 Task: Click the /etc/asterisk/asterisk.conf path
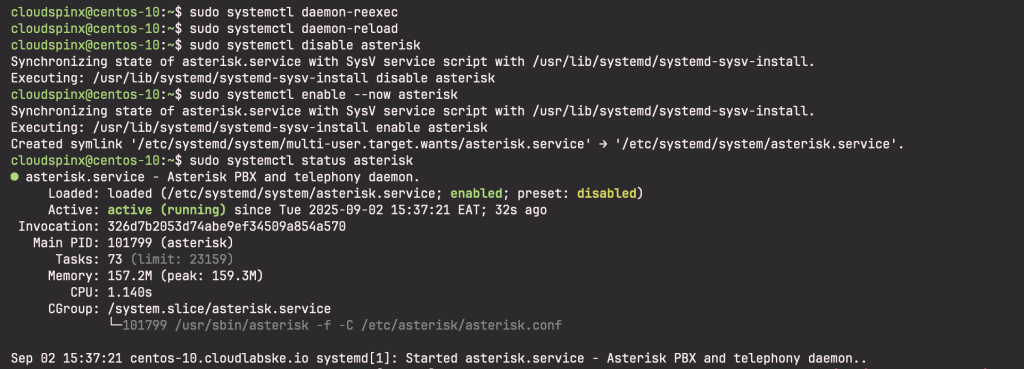461,325
